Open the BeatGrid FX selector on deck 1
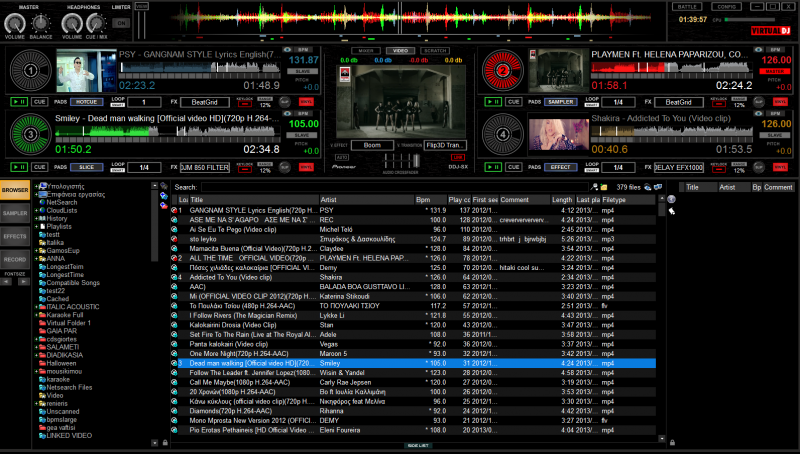The height and width of the screenshot is (454, 800). tap(205, 102)
